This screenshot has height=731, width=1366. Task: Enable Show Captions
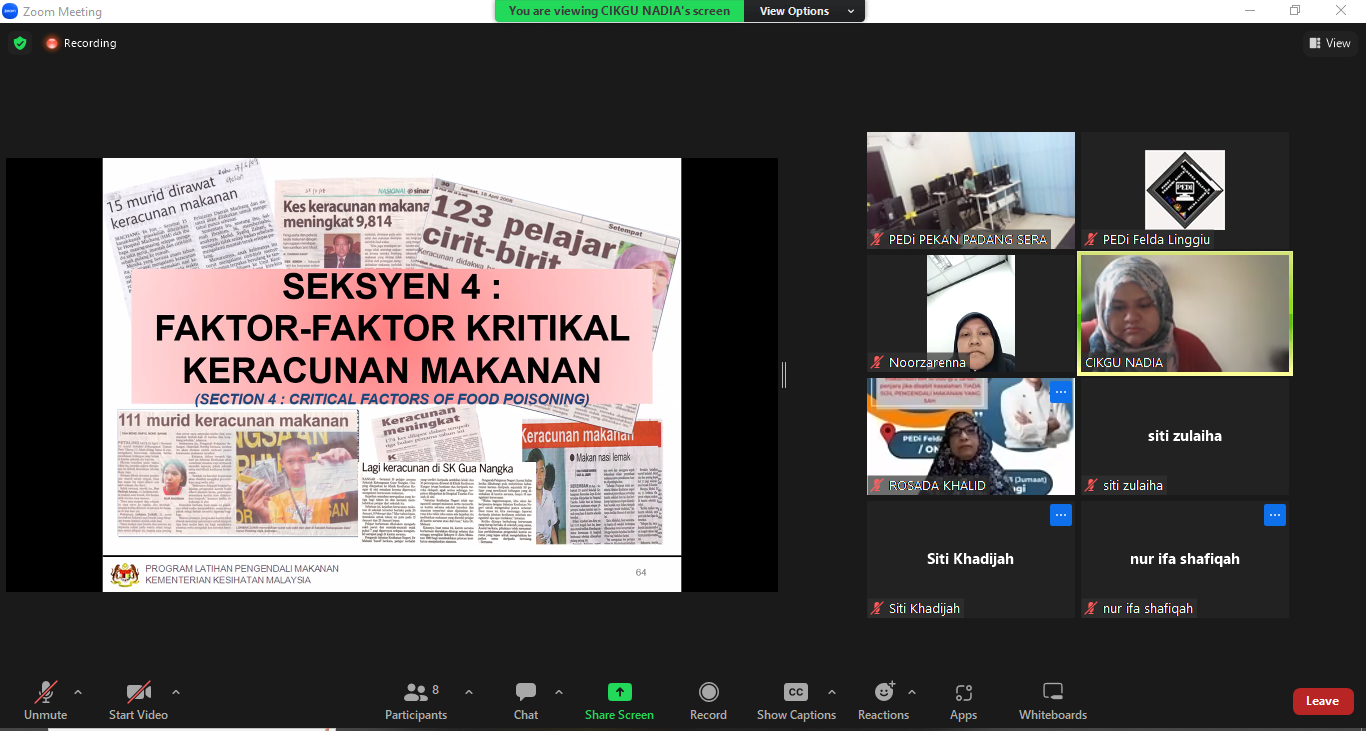click(x=796, y=693)
